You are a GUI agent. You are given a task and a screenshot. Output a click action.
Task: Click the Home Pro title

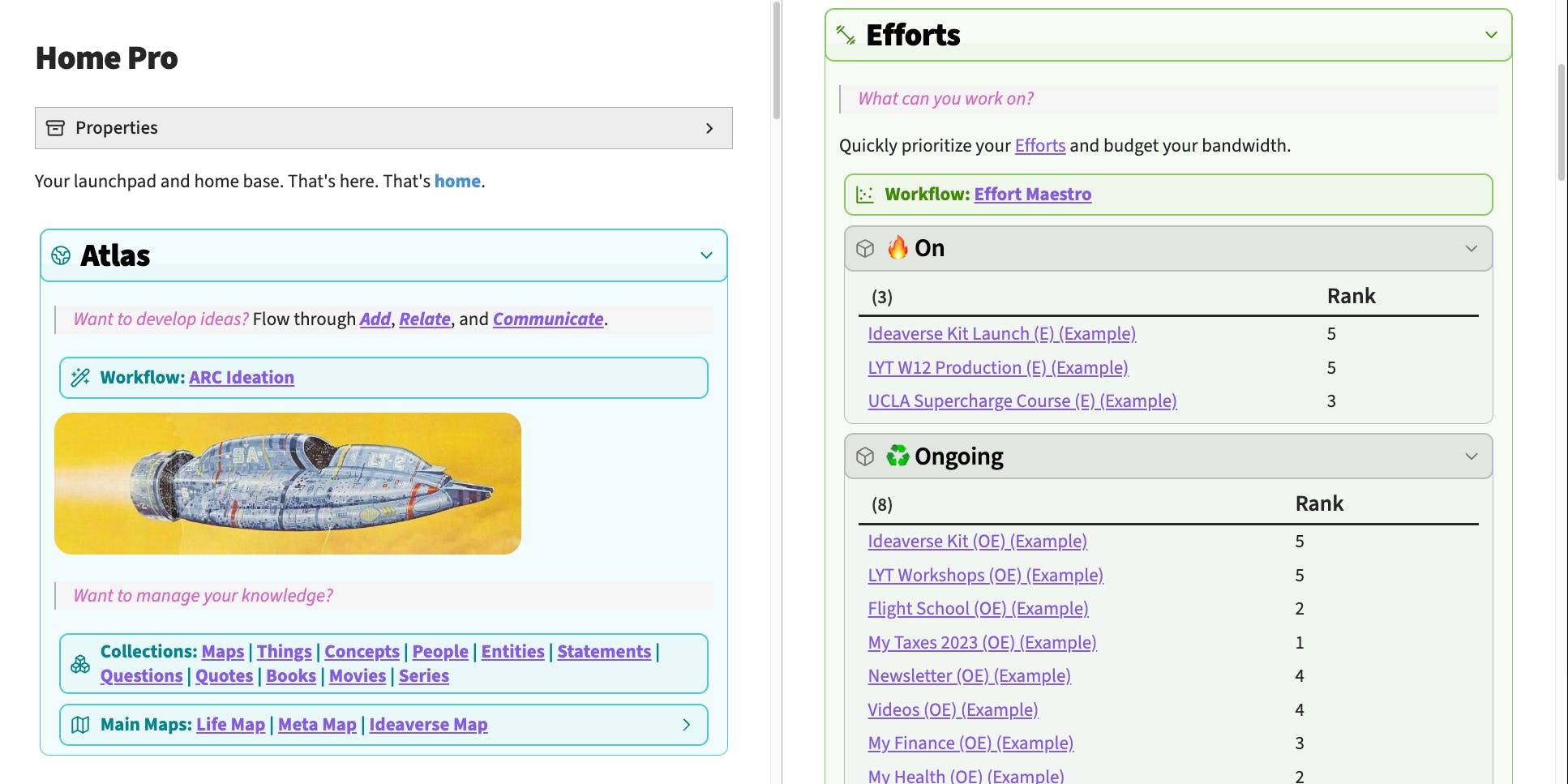(107, 58)
